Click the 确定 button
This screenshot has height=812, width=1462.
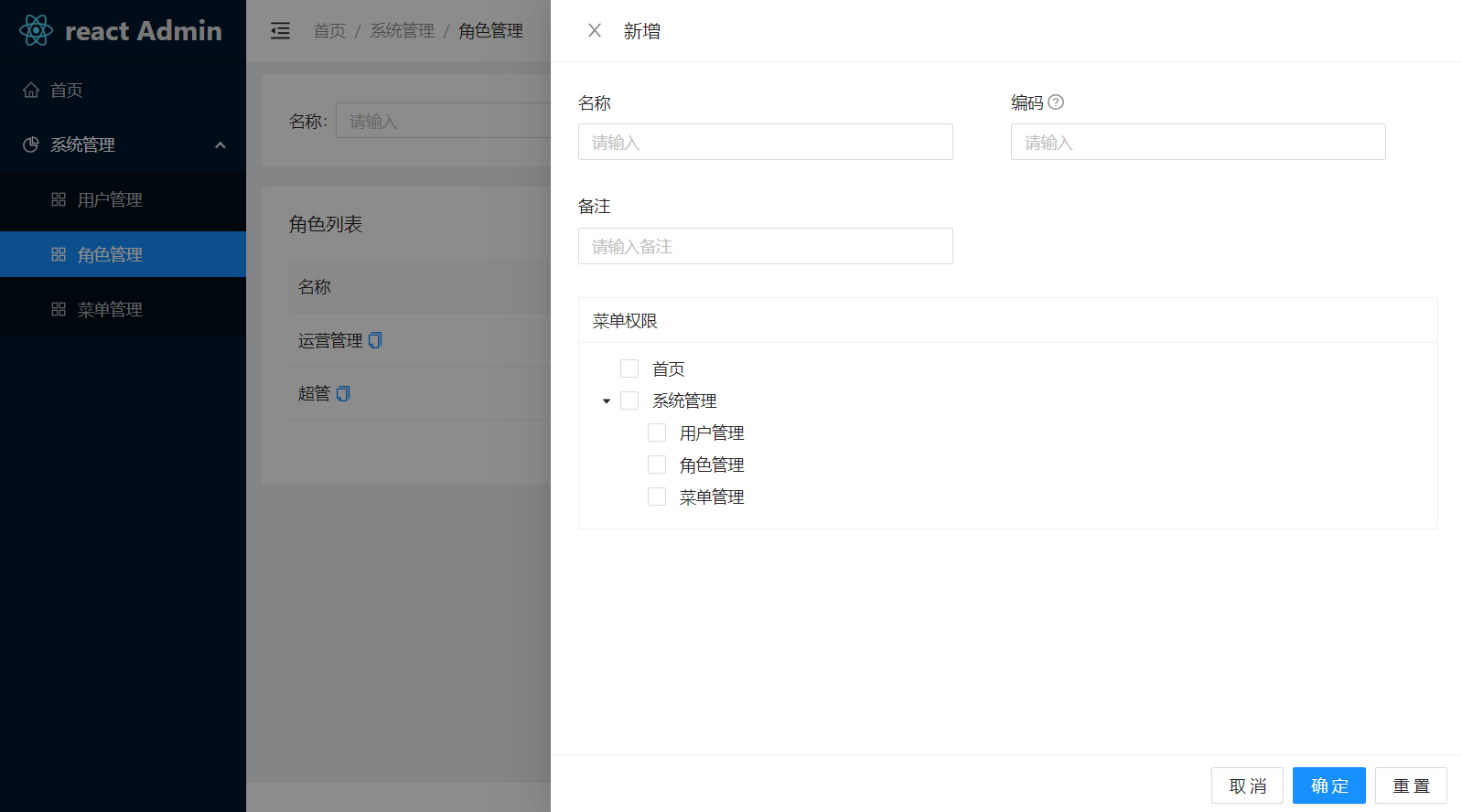1329,785
